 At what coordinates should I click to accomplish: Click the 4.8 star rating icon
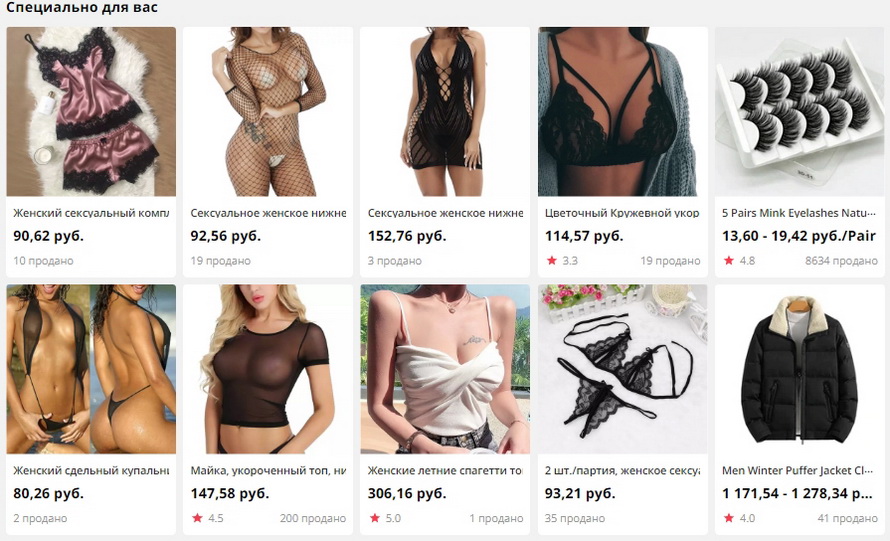tap(729, 261)
